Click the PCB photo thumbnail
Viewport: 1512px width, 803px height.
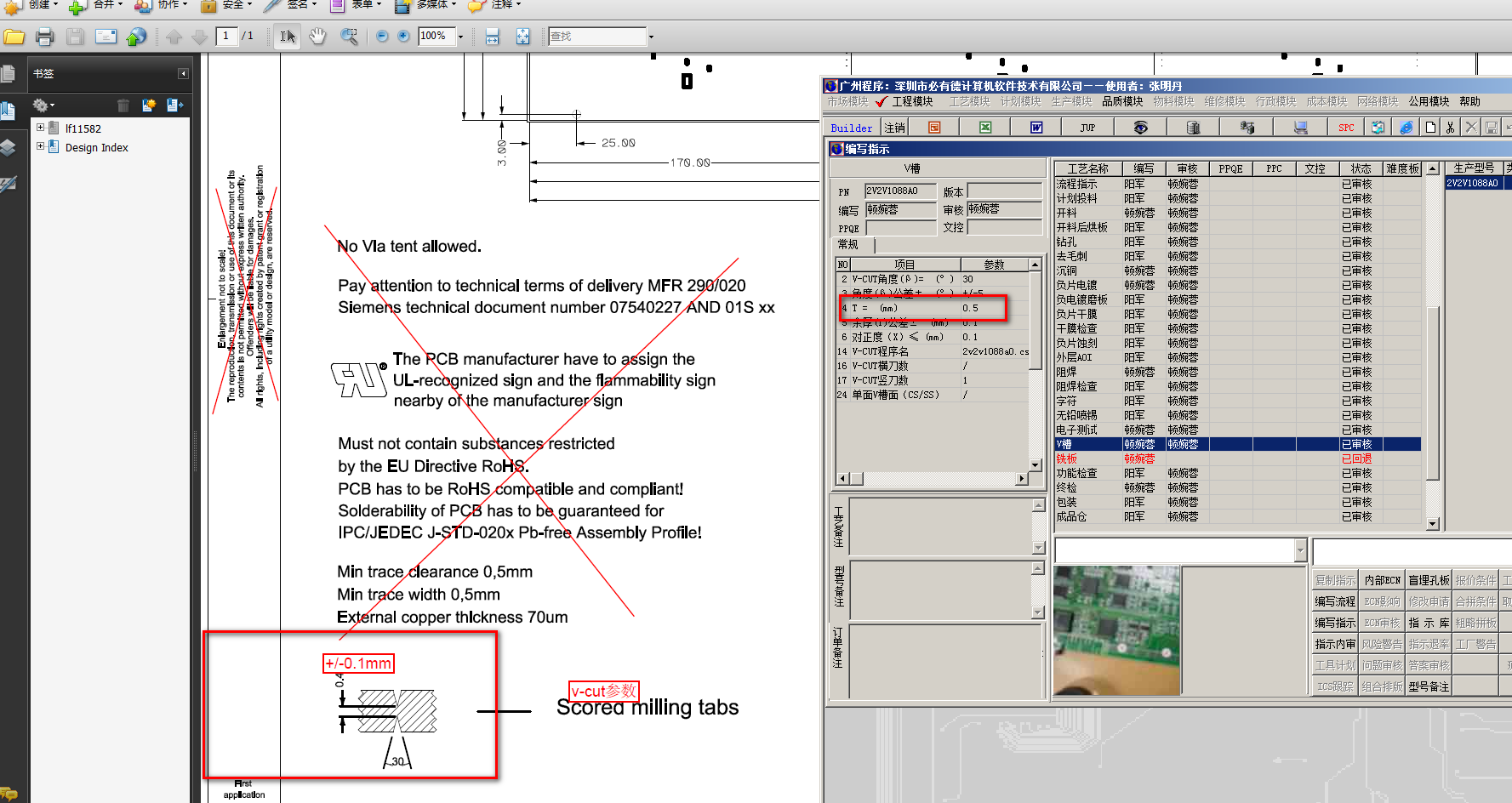point(1116,630)
